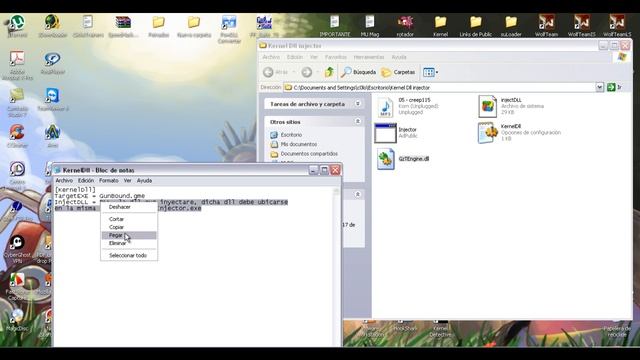Open the Explorer Favoritos menu

tap(336, 57)
